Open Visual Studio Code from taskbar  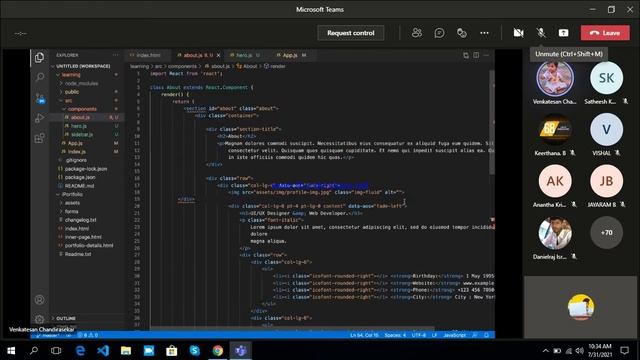tap(103, 350)
